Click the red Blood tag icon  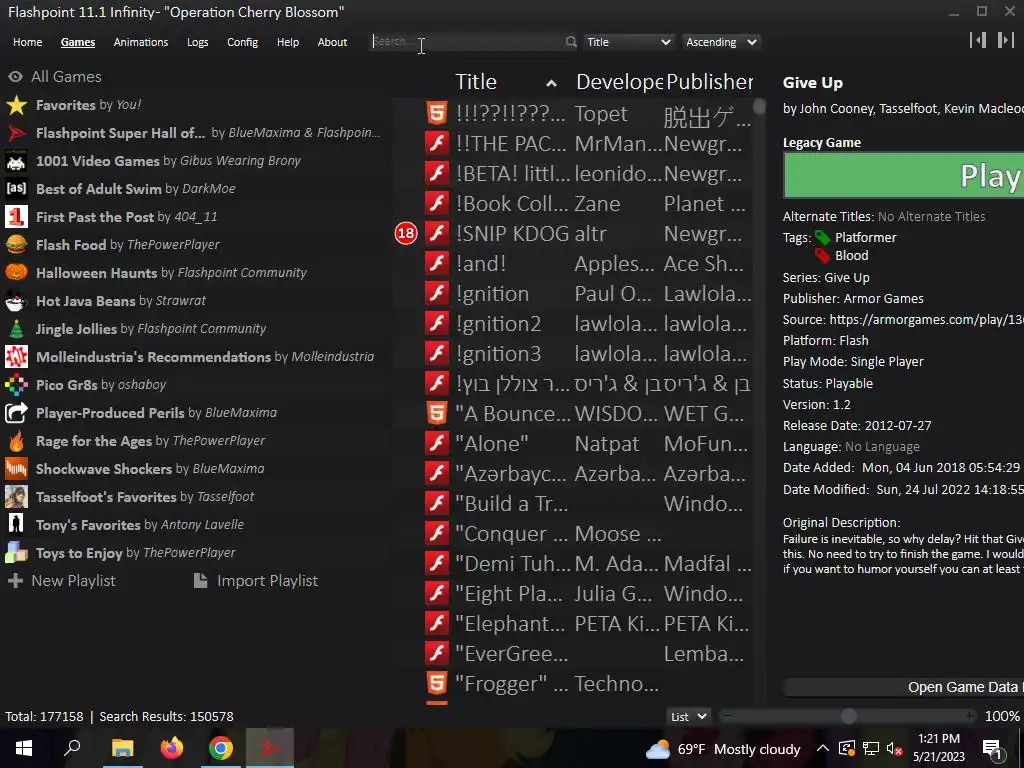pyautogui.click(x=823, y=255)
